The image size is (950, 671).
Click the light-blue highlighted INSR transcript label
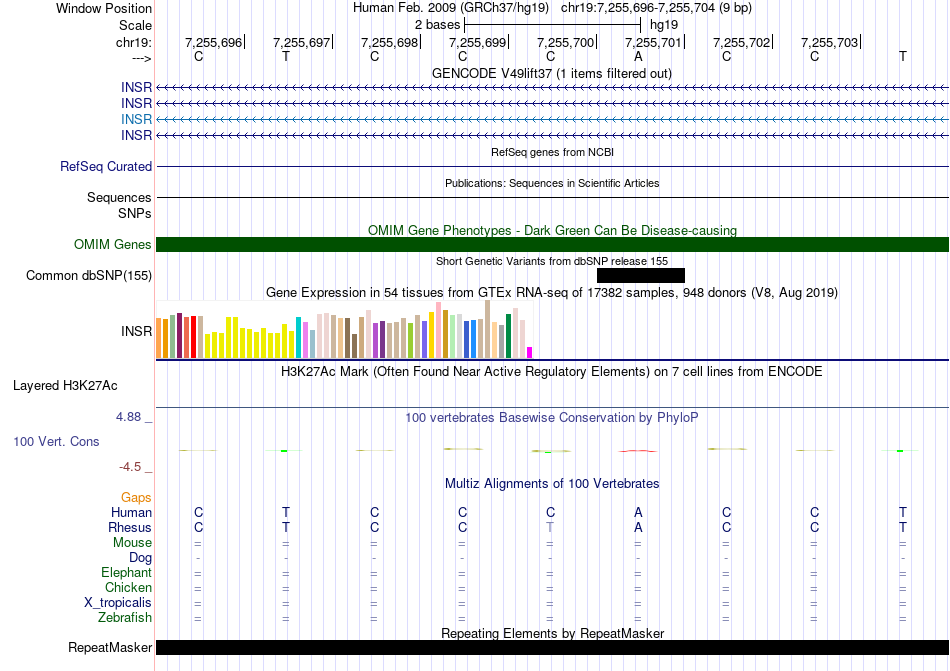click(x=137, y=119)
